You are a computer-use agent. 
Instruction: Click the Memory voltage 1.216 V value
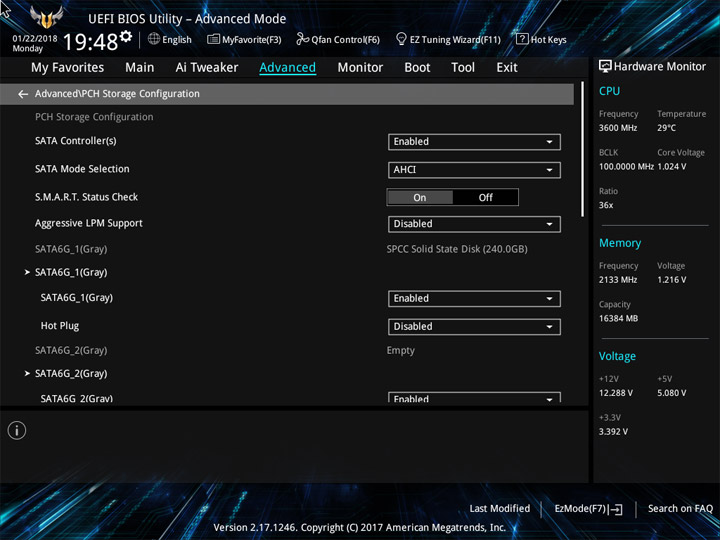tap(672, 280)
